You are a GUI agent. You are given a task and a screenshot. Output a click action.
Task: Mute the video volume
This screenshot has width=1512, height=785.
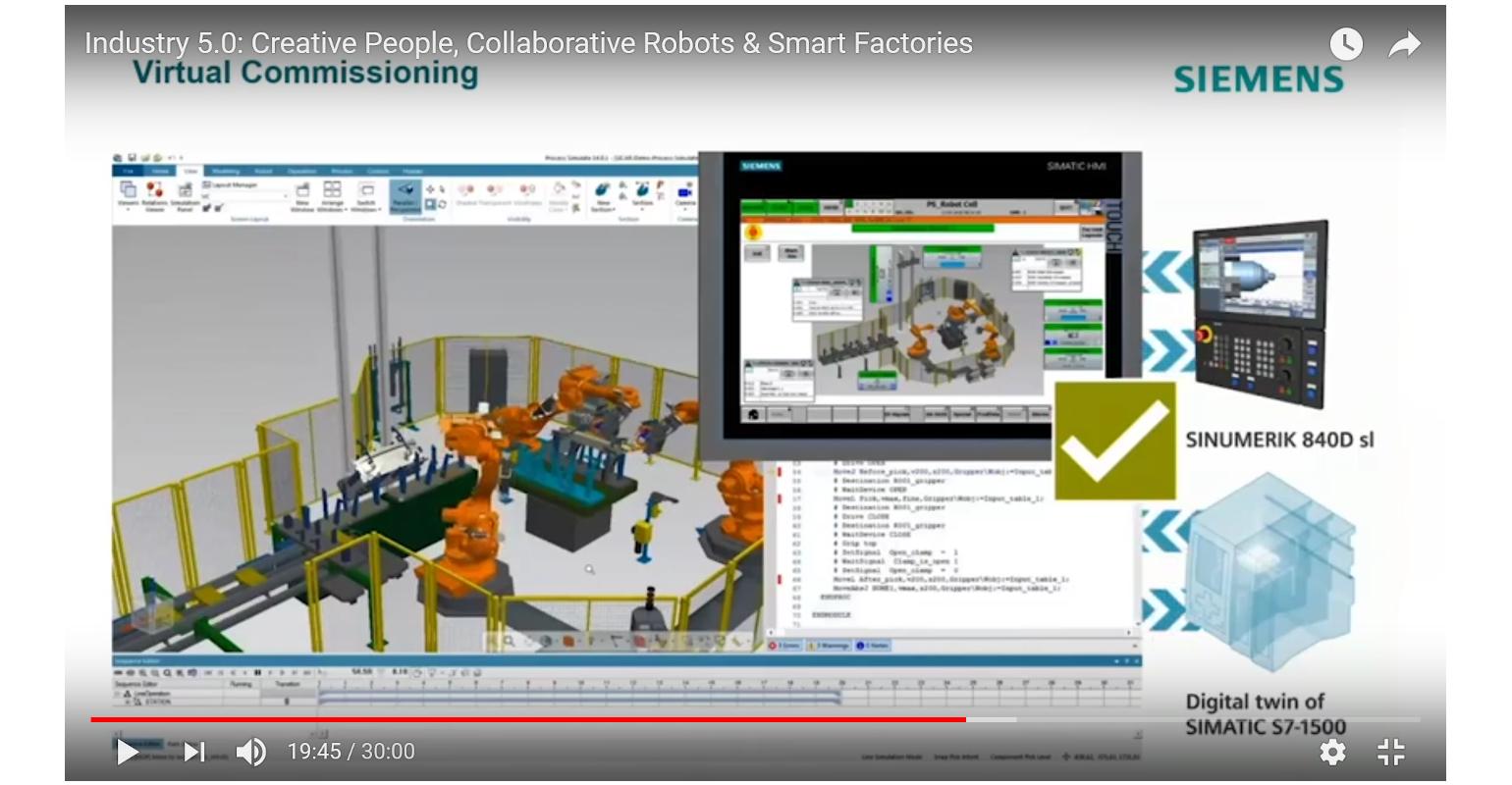[x=250, y=752]
